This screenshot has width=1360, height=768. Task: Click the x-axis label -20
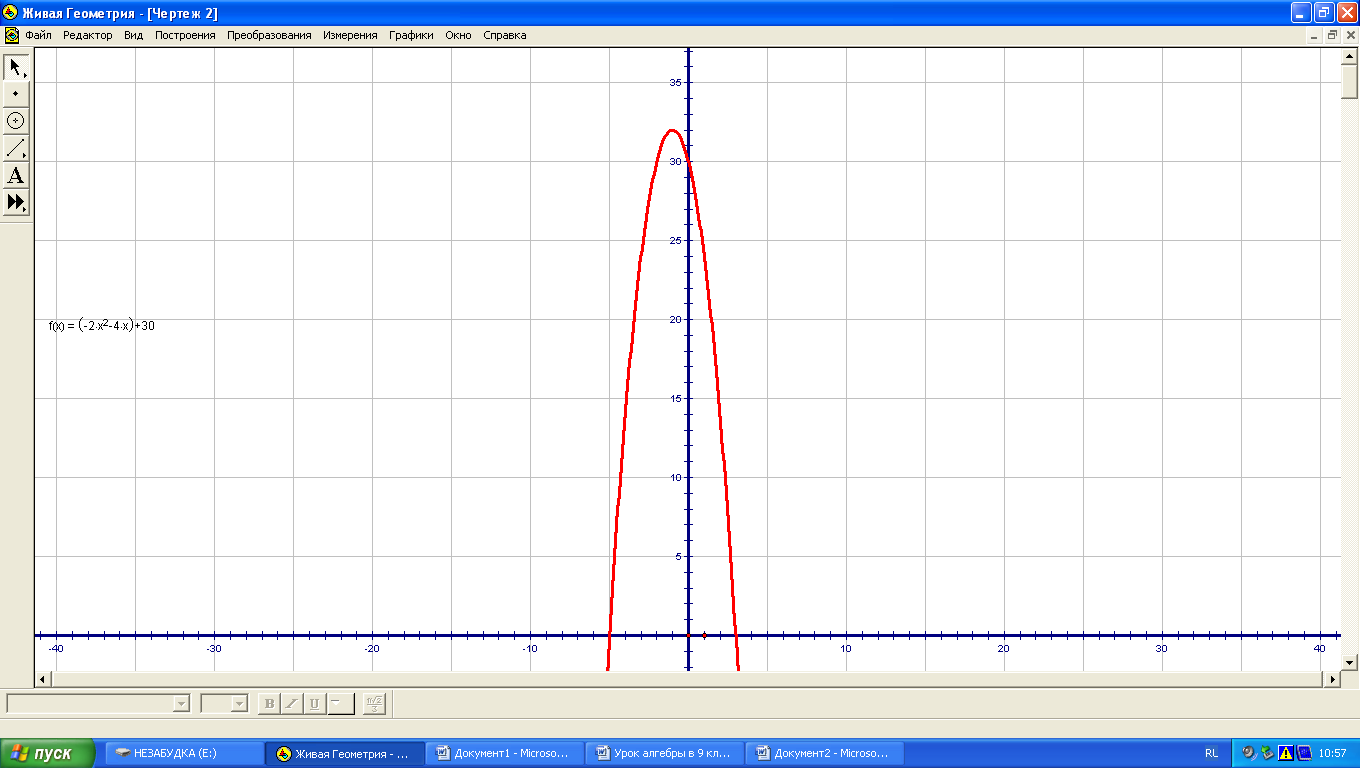(x=372, y=649)
